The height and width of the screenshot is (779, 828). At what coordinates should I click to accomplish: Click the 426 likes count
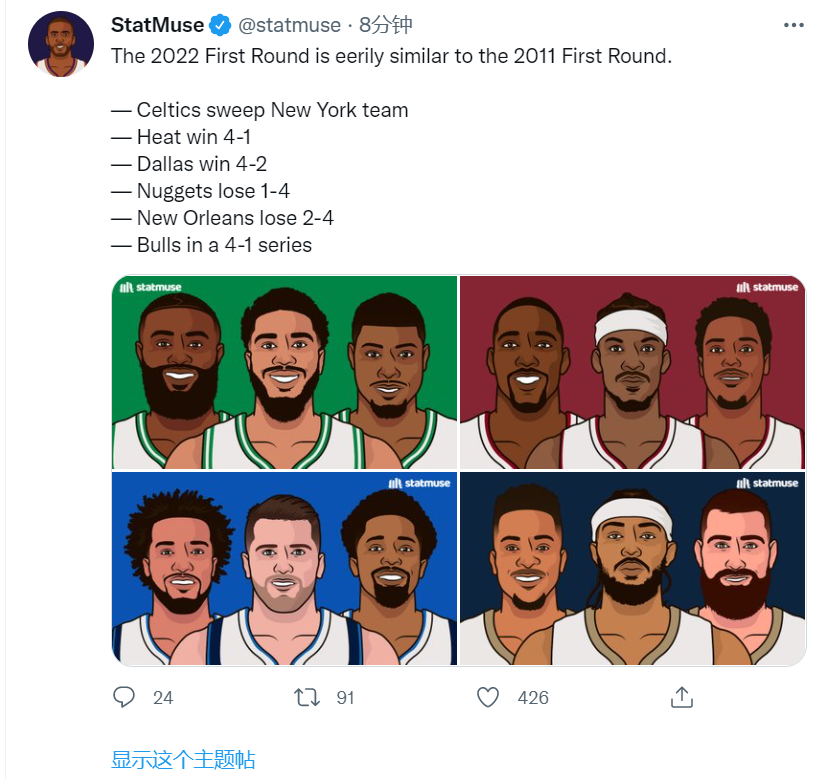pos(533,698)
